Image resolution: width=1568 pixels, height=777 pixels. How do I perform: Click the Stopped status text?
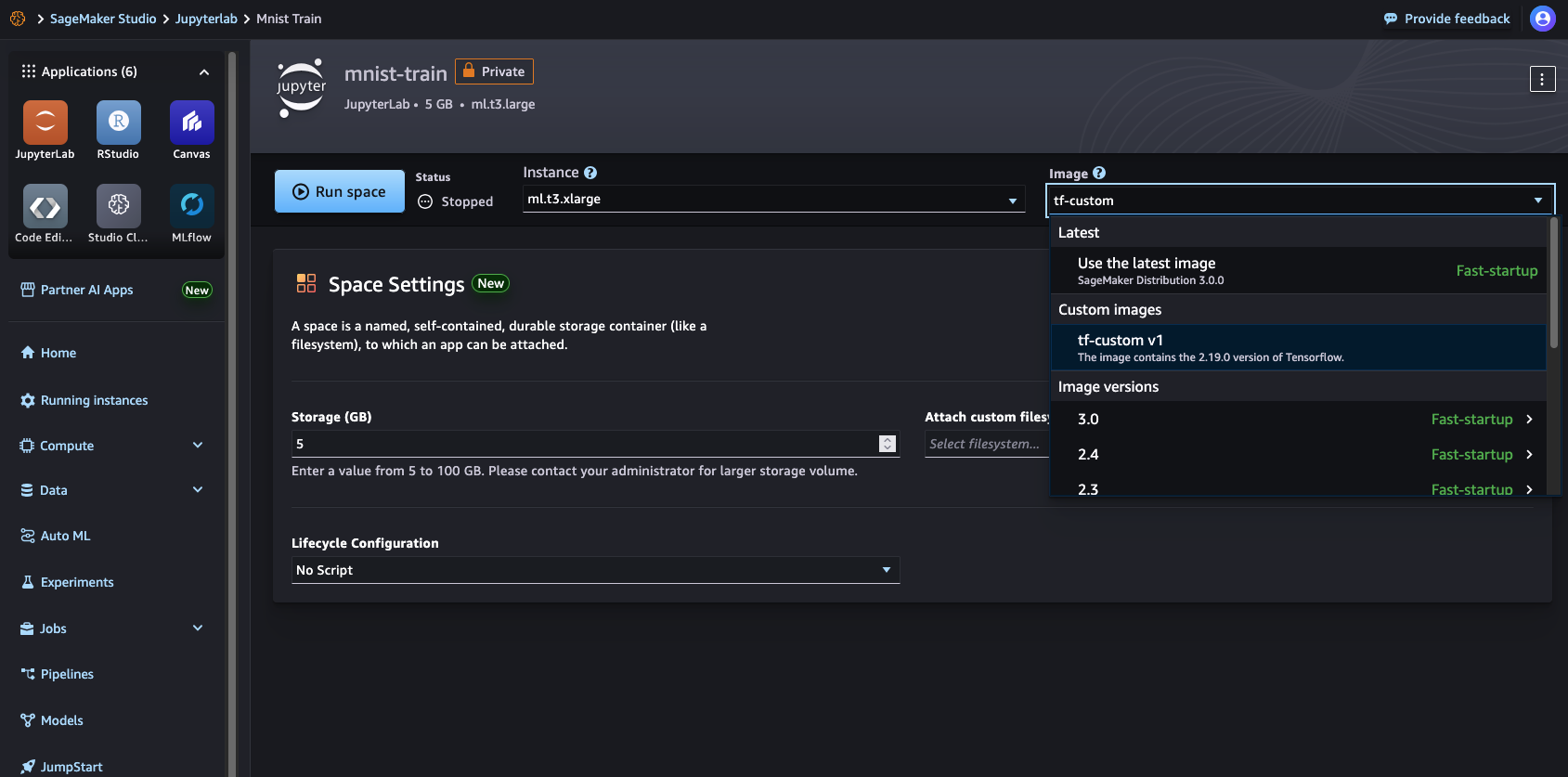[467, 201]
